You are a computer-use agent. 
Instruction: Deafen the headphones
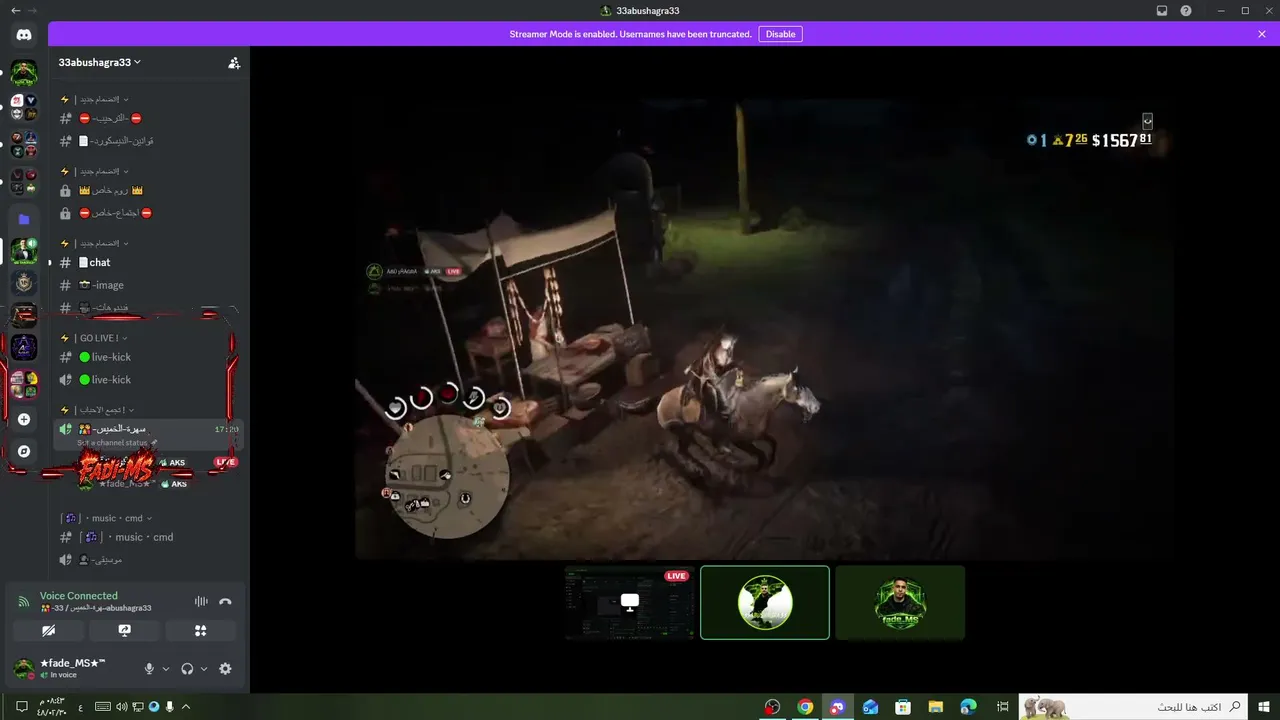[x=187, y=669]
